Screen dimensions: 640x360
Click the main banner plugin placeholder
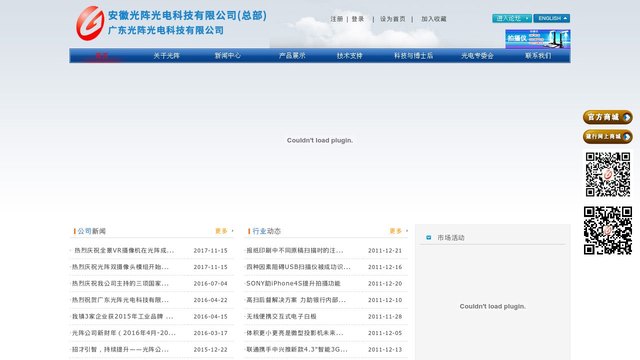(320, 140)
